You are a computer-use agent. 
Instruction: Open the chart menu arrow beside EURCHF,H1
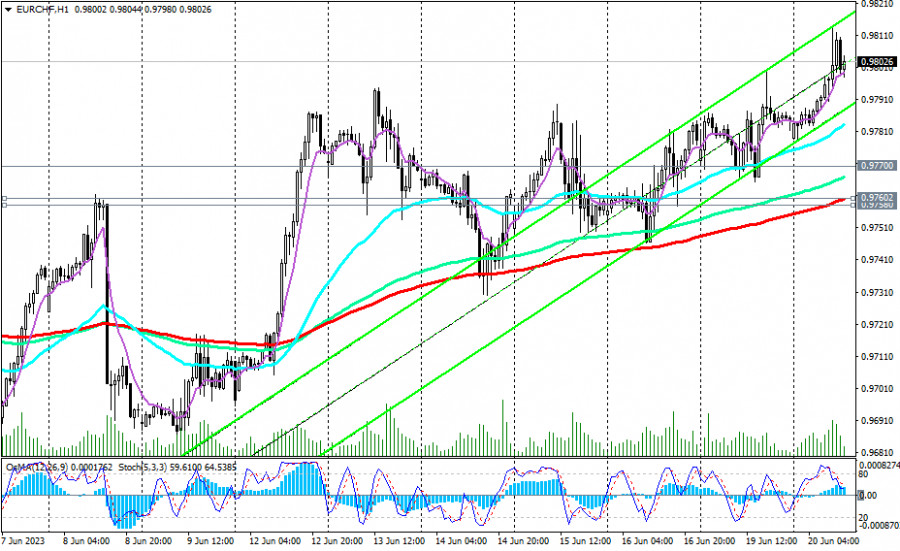click(7, 9)
